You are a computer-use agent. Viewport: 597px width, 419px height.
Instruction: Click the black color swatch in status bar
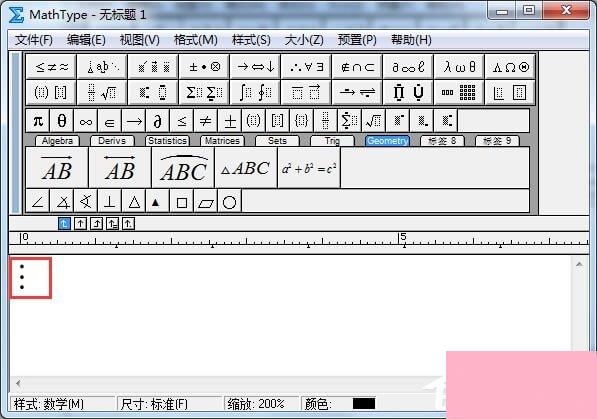(x=364, y=404)
